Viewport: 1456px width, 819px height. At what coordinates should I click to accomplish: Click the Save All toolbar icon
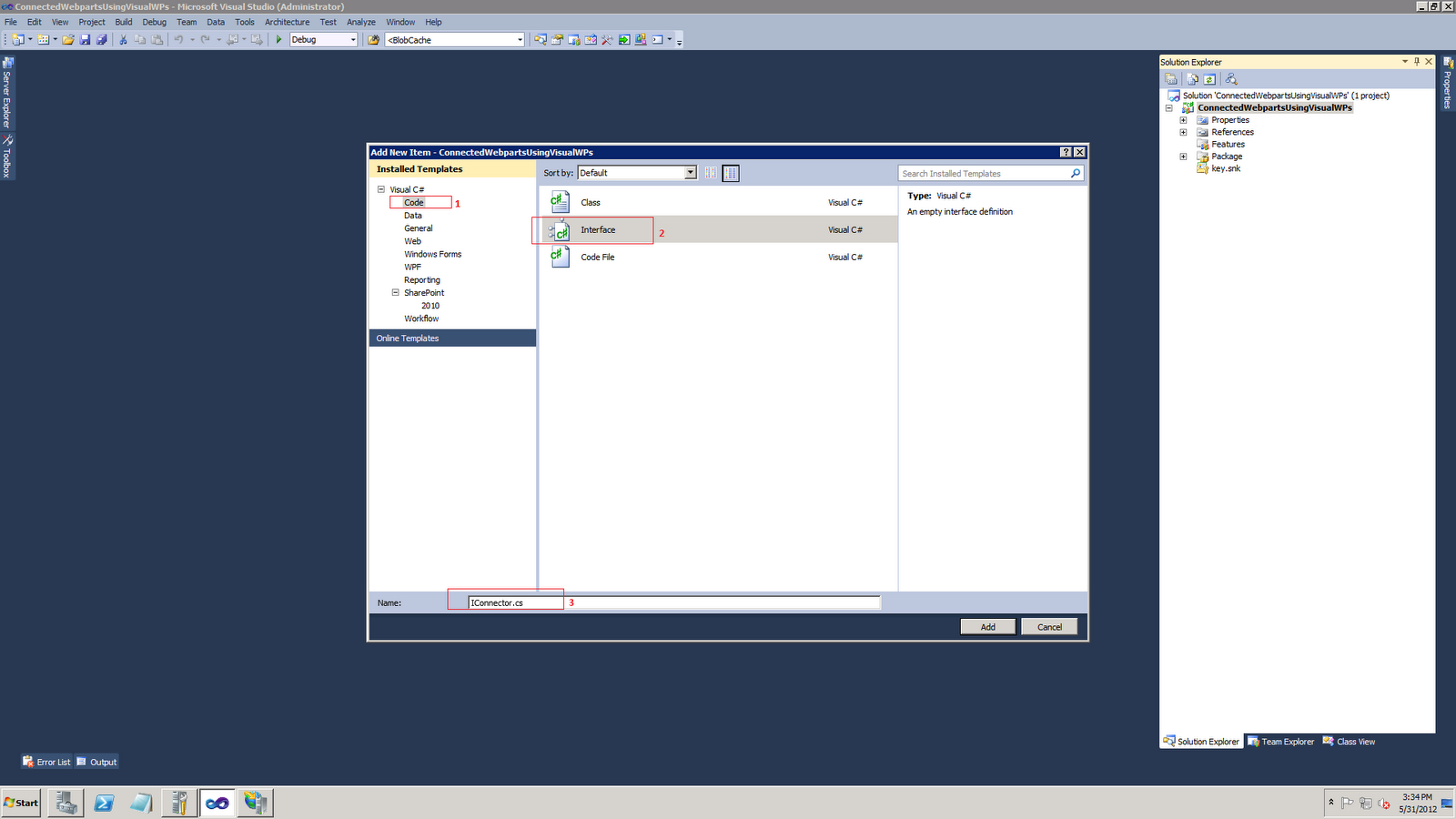[x=102, y=40]
